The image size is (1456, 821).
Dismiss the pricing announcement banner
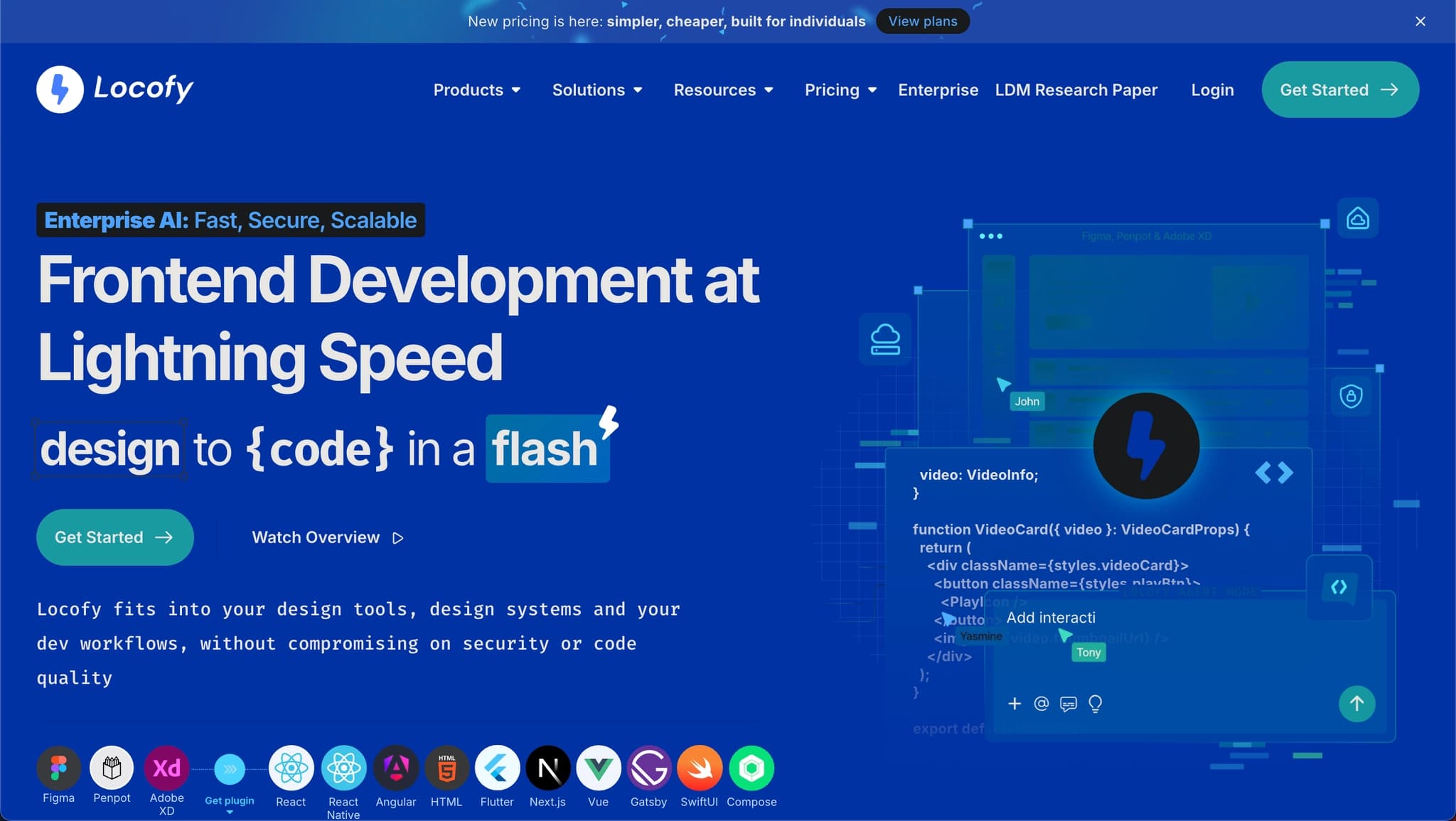coord(1420,21)
